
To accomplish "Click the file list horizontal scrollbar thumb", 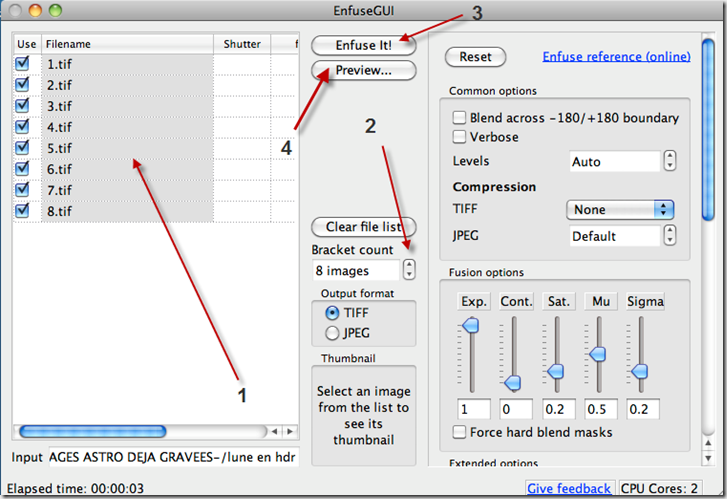I will point(93,431).
